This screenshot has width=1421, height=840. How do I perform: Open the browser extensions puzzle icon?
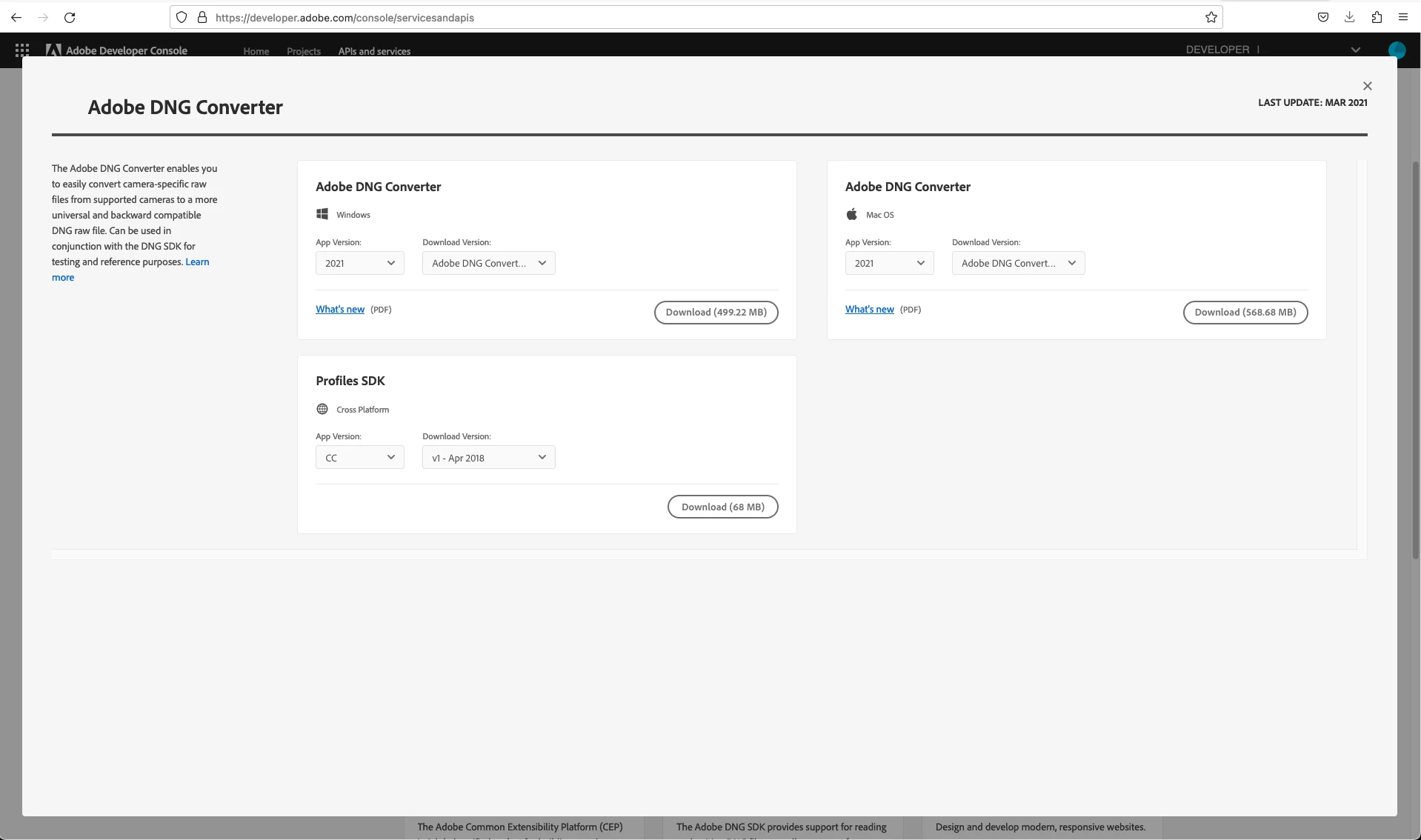(1377, 17)
